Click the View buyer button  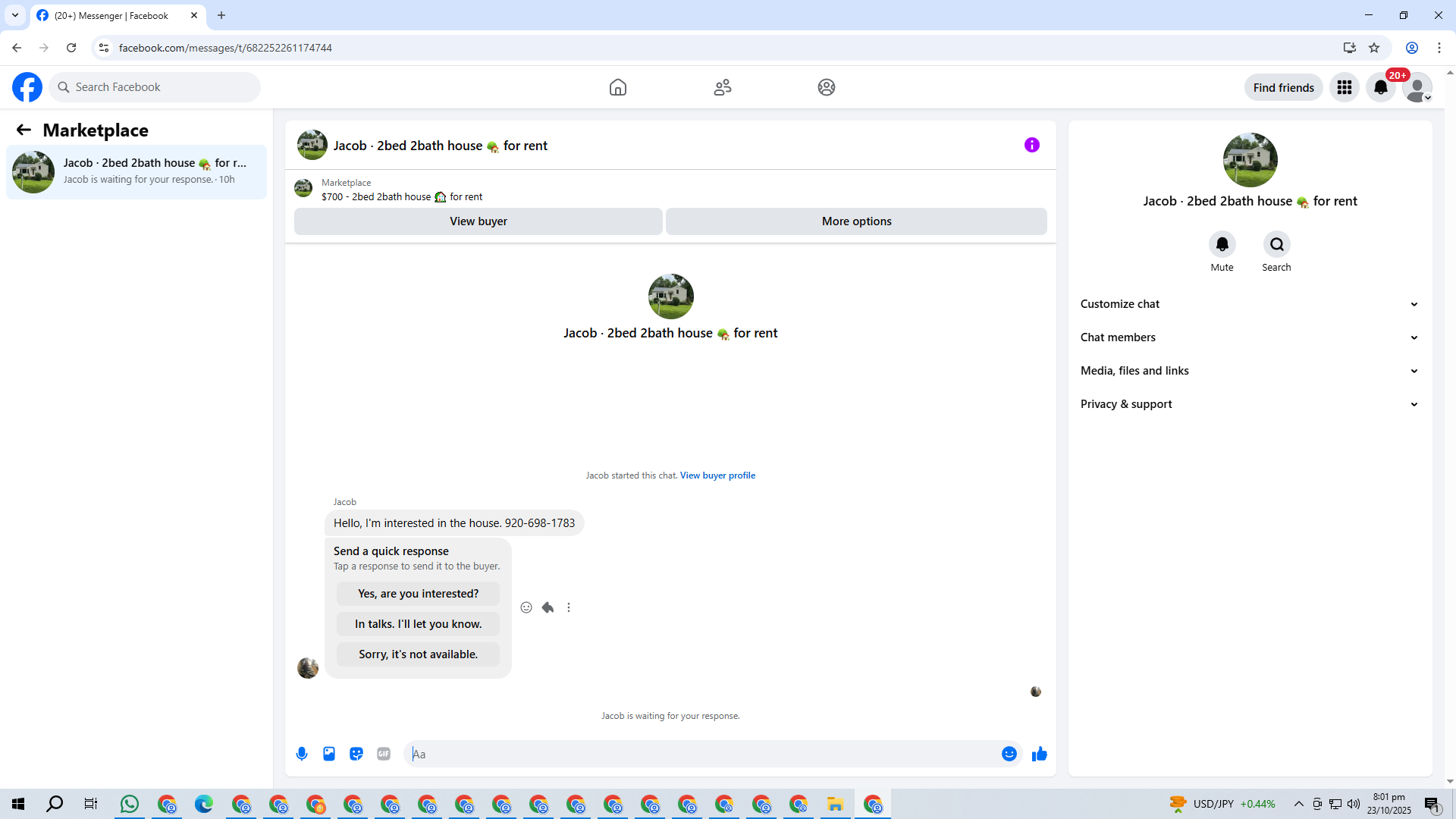coord(478,221)
